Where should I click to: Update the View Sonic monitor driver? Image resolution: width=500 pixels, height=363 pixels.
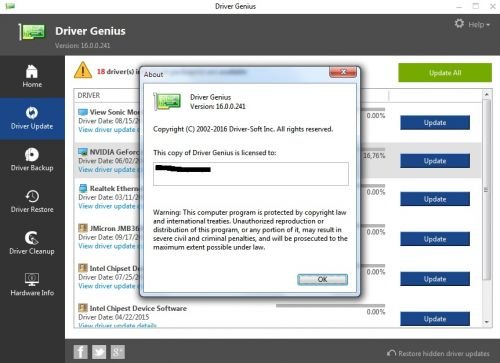[x=435, y=123]
